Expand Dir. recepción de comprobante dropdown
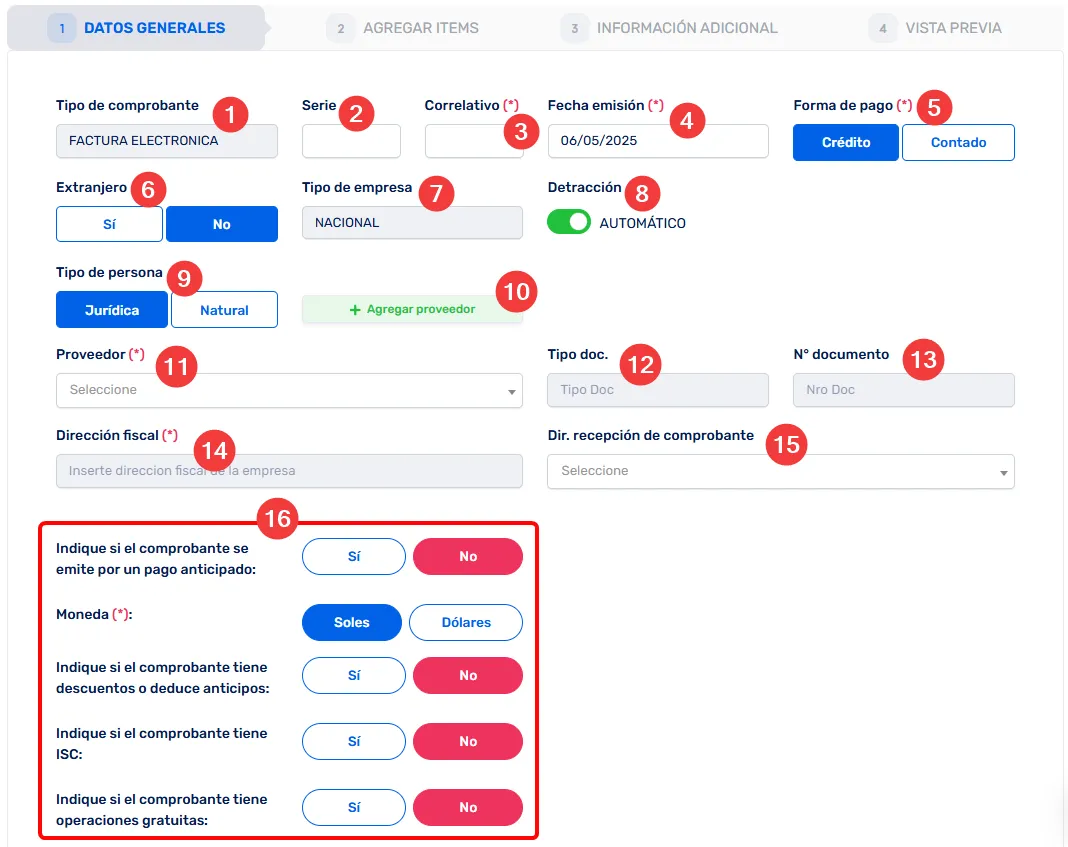This screenshot has height=847, width=1068. (780, 471)
